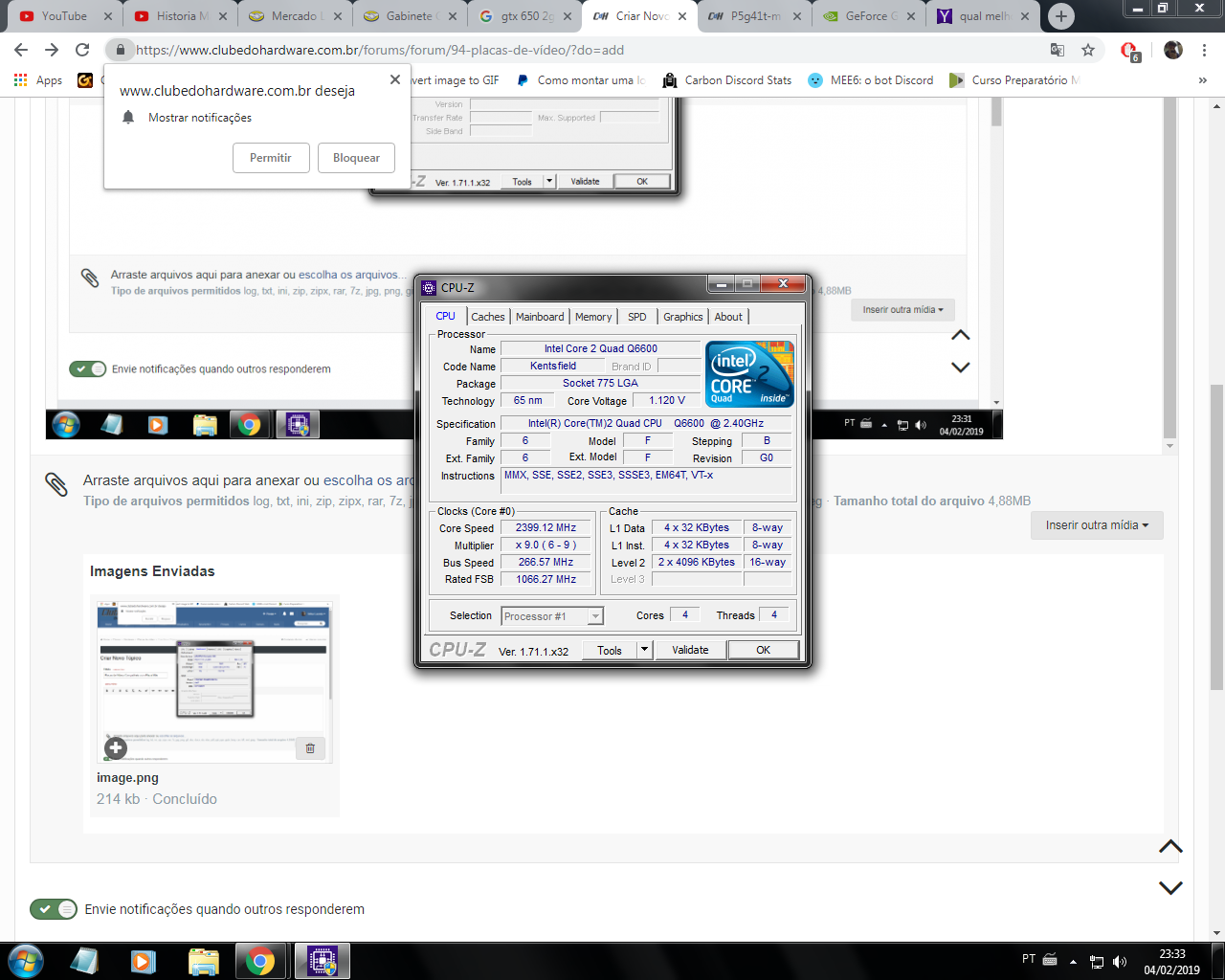Open the translate page icon in address bar
Viewport: 1225px width, 980px height.
tap(1058, 50)
